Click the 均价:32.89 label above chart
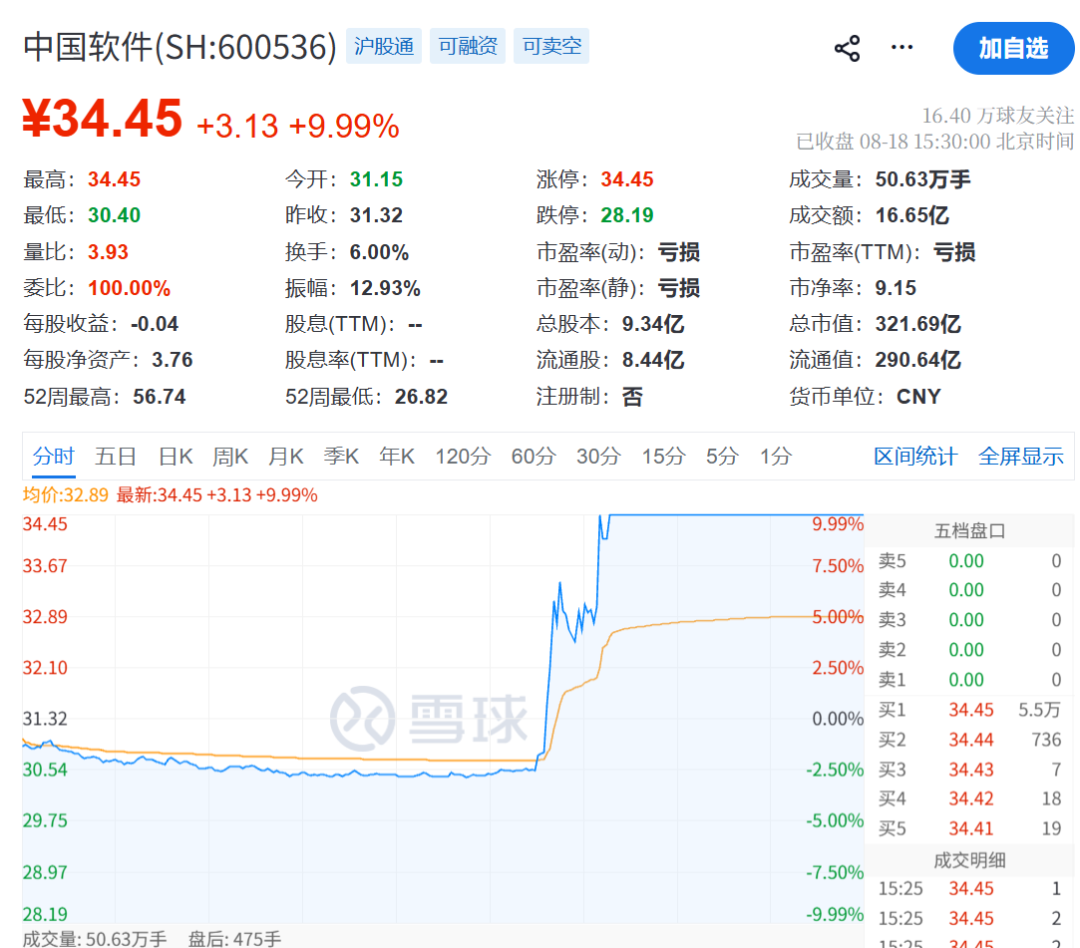The image size is (1080, 948). click(x=65, y=495)
